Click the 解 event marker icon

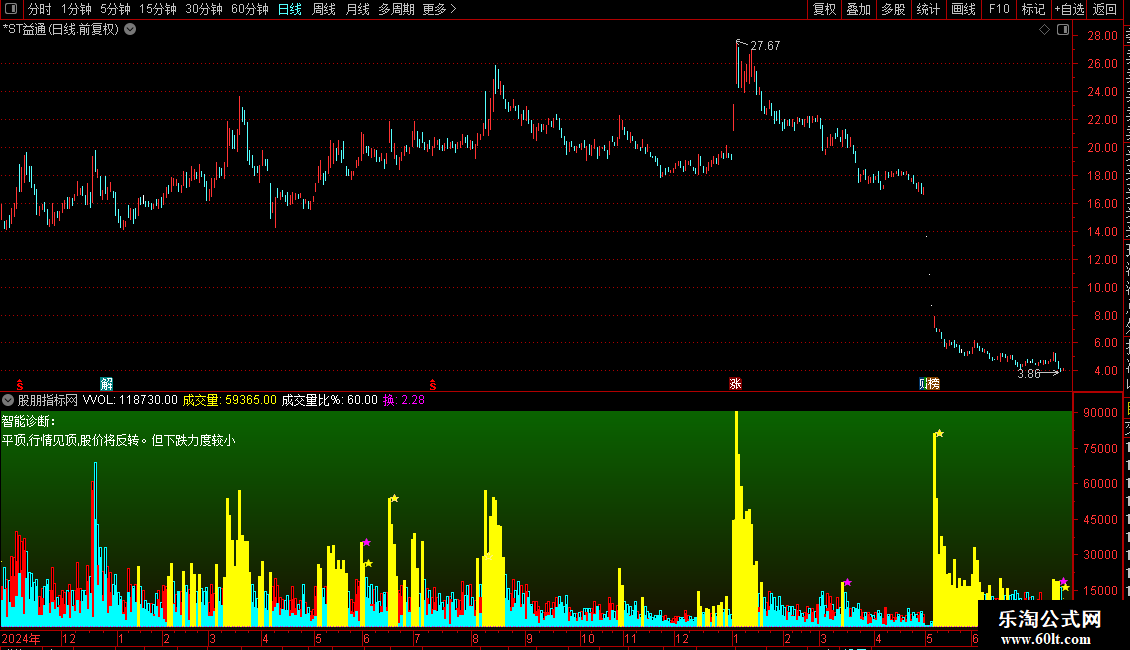107,383
